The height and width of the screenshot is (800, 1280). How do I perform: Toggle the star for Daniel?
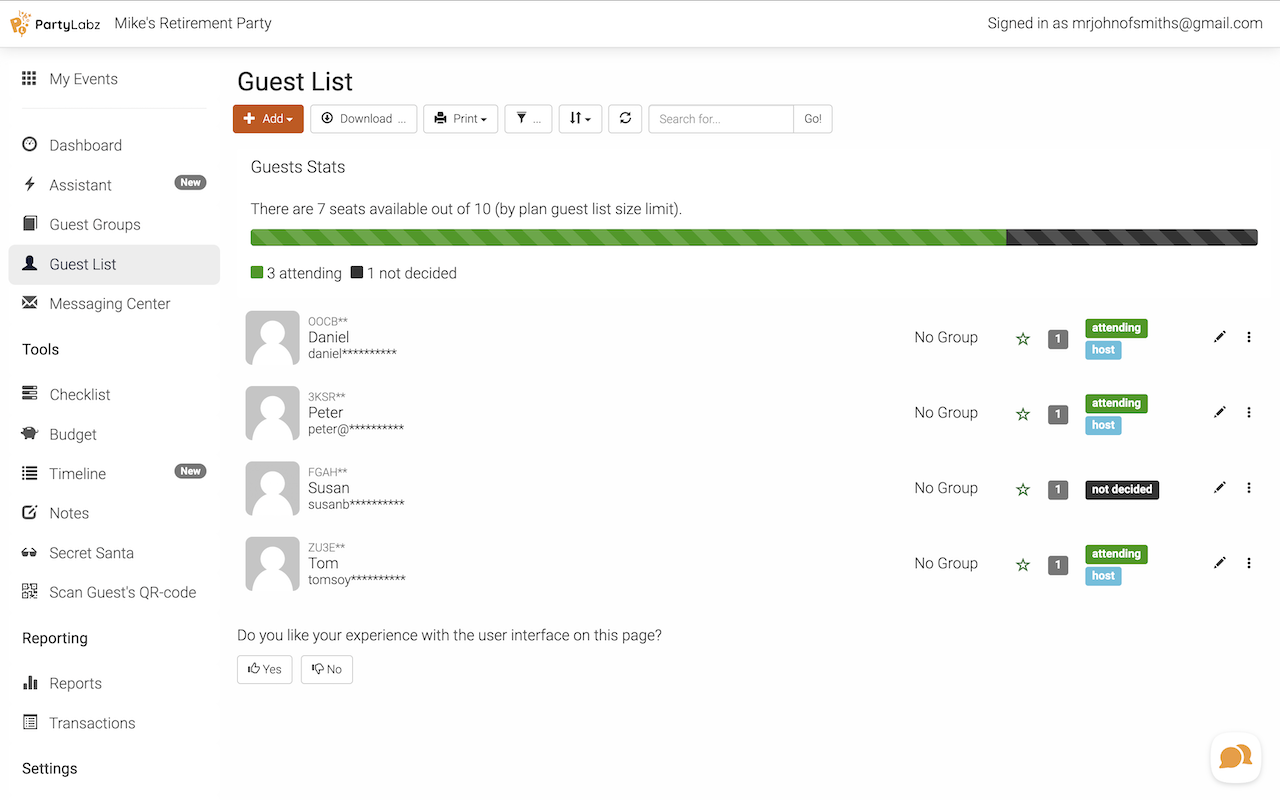pyautogui.click(x=1022, y=339)
